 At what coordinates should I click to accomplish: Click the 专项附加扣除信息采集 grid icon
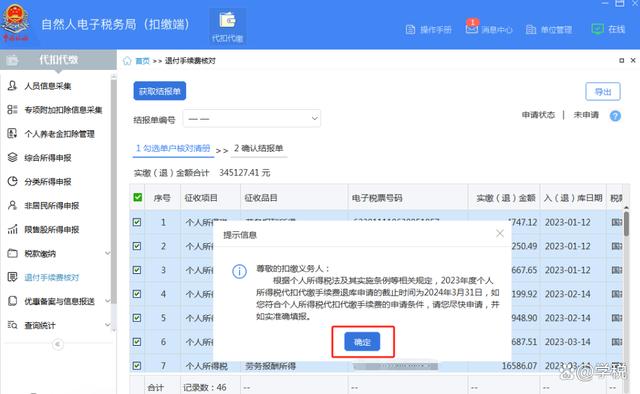[12, 109]
